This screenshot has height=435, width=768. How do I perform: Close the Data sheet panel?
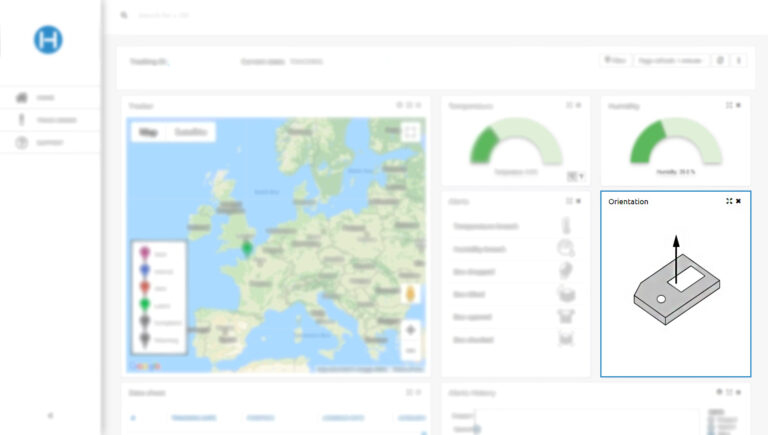[x=418, y=392]
